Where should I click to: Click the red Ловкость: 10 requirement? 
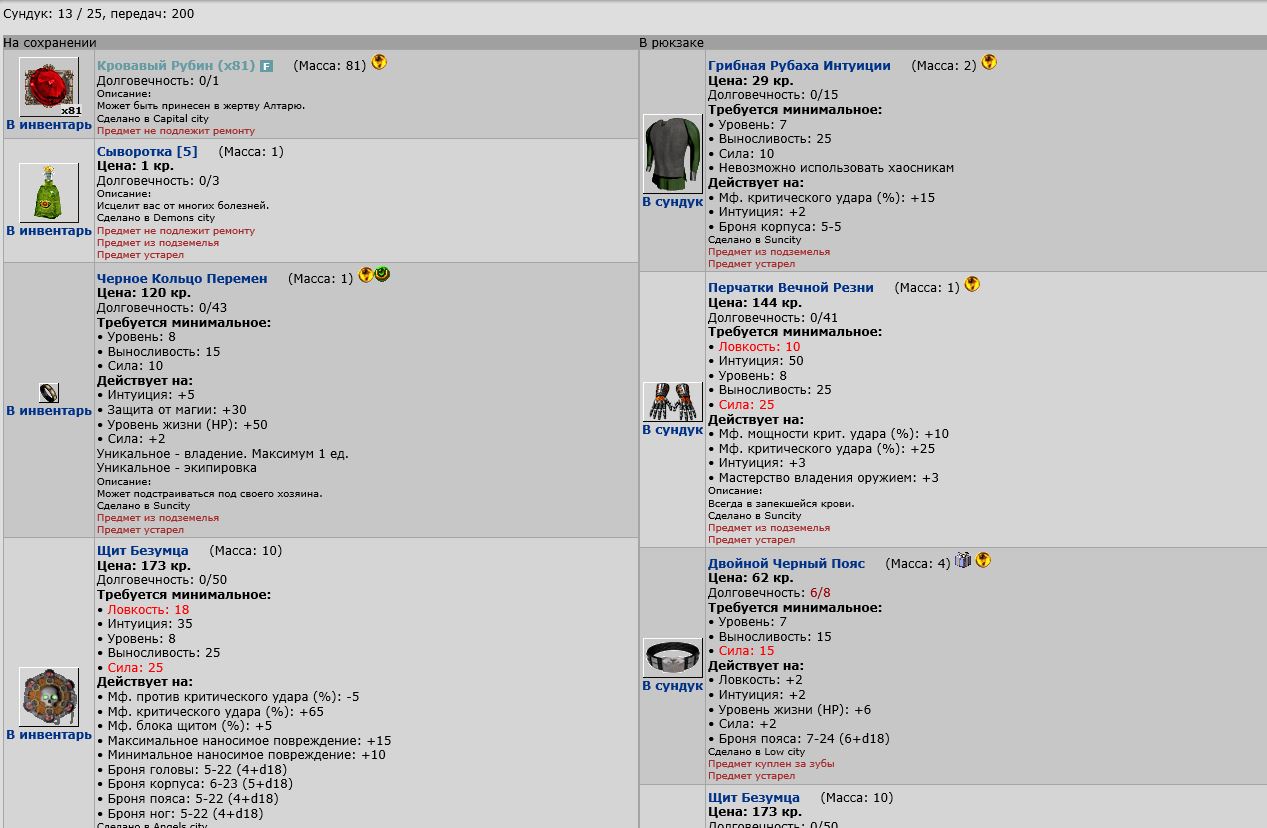point(759,347)
